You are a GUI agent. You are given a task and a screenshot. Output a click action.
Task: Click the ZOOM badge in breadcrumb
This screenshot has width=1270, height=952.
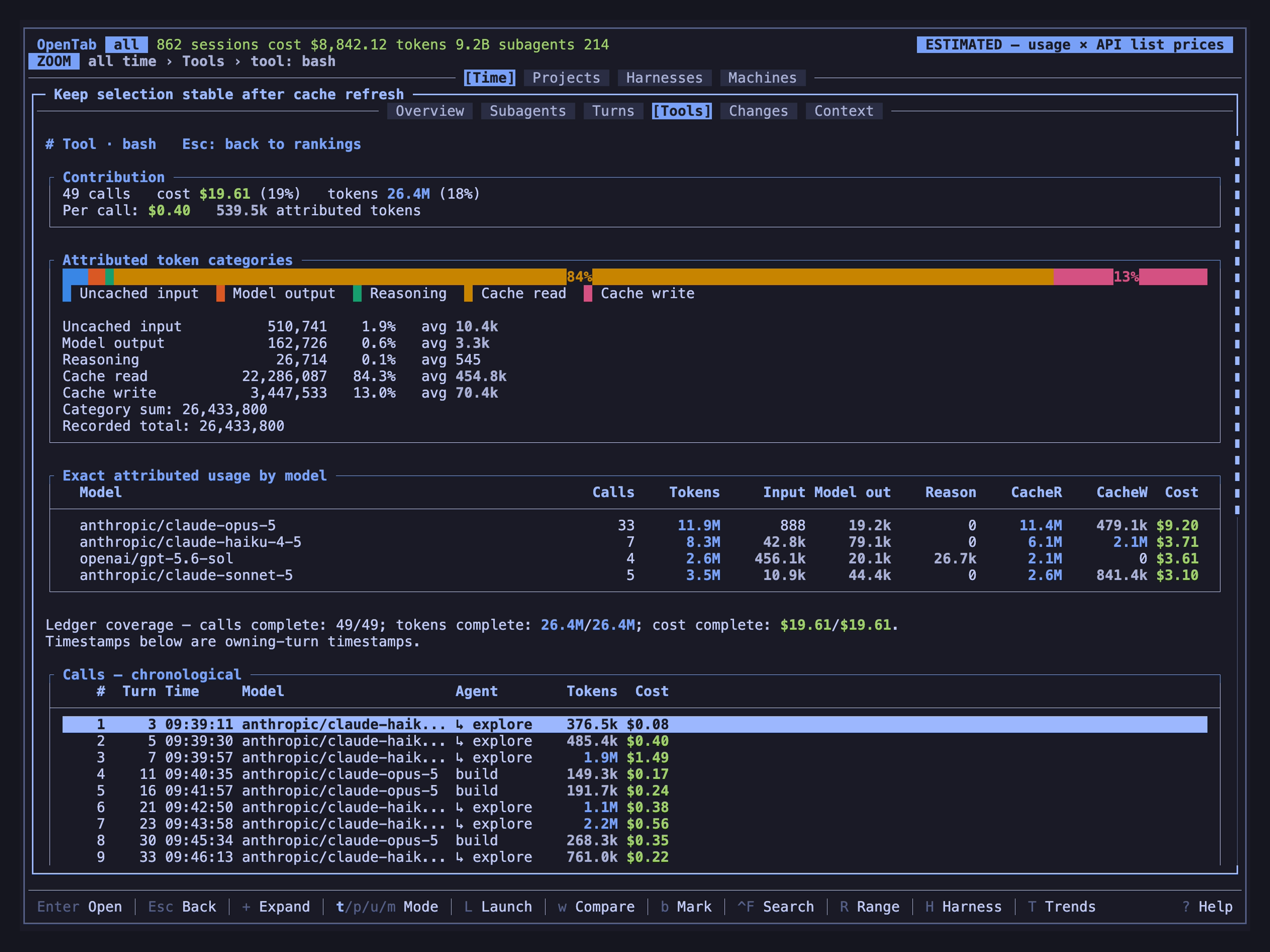coord(54,61)
